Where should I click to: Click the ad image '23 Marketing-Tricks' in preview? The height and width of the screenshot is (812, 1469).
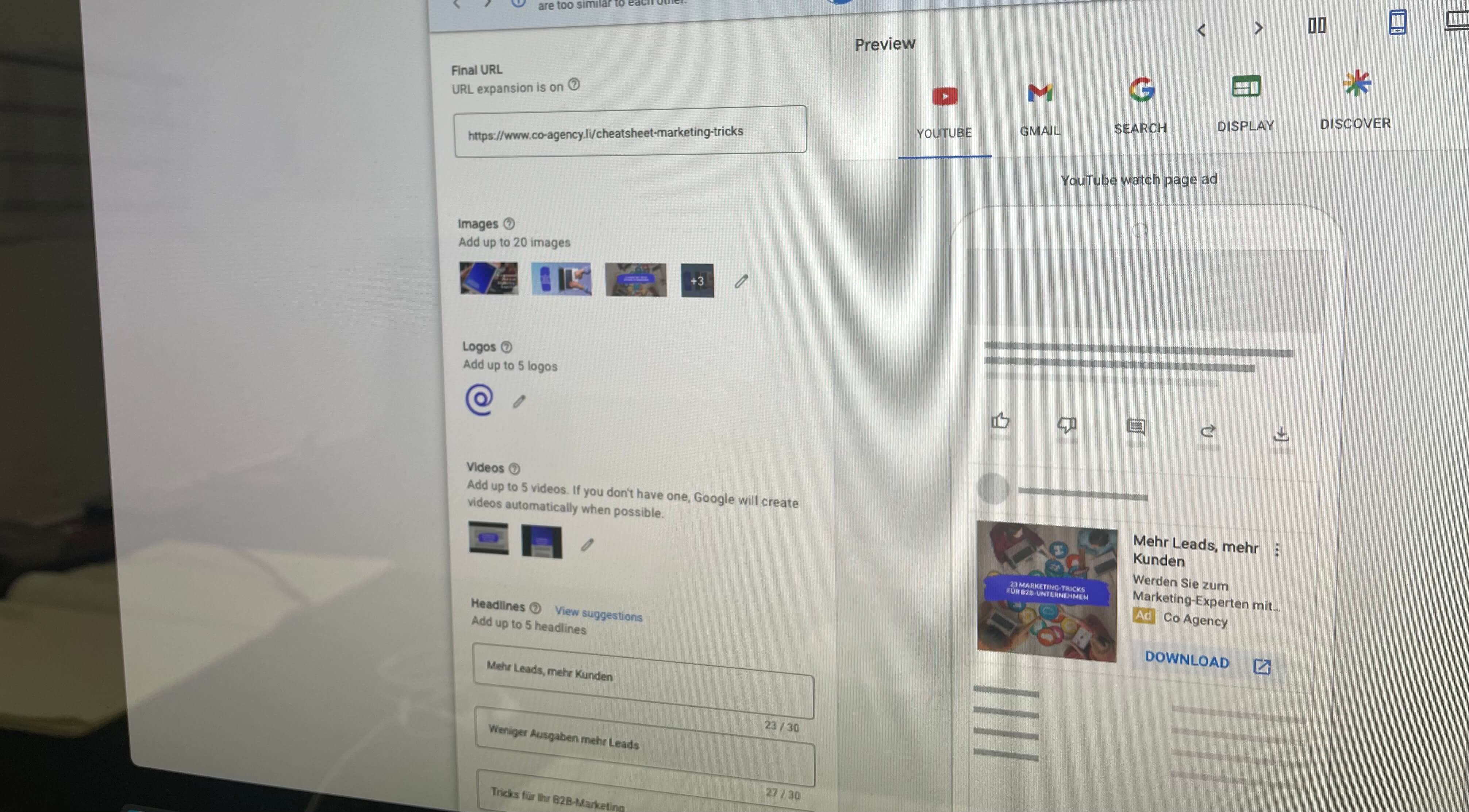1047,591
